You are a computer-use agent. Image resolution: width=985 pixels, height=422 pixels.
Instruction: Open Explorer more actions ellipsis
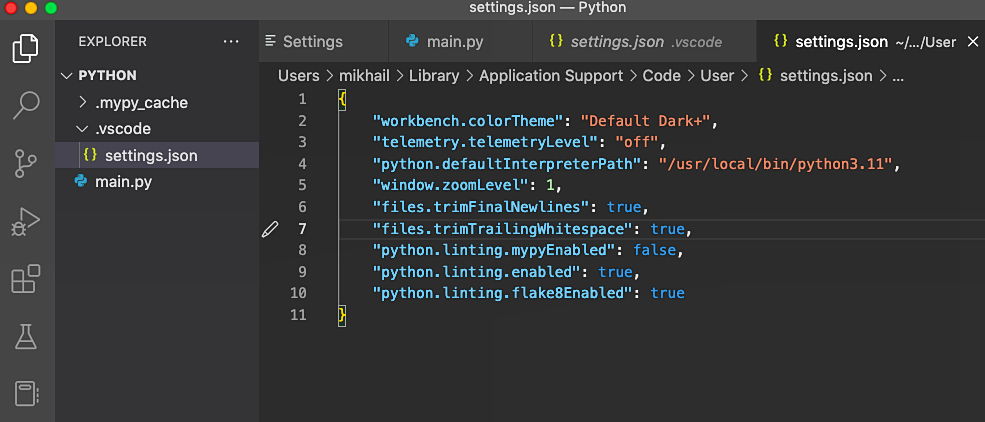[x=232, y=42]
